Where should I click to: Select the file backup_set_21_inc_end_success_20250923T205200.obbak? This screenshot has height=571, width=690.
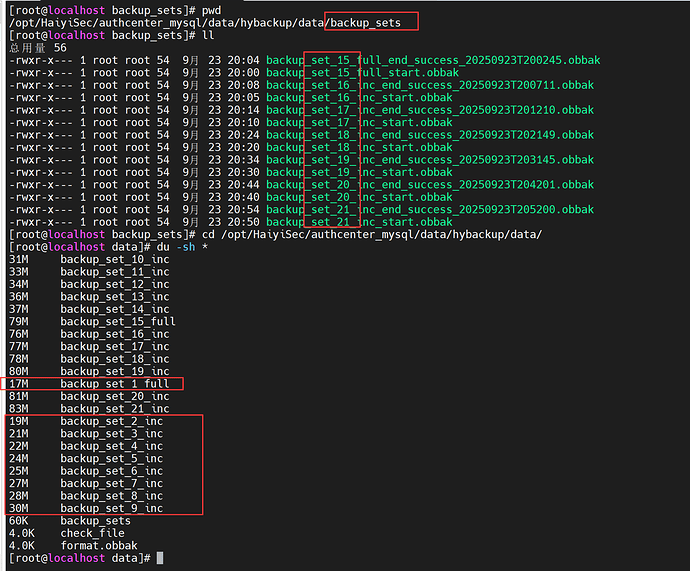pyautogui.click(x=430, y=209)
